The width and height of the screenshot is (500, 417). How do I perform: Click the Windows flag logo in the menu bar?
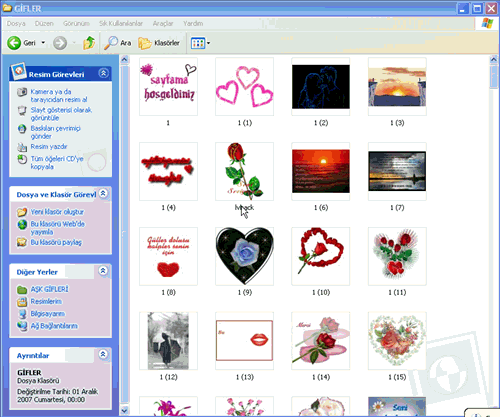coord(487,23)
